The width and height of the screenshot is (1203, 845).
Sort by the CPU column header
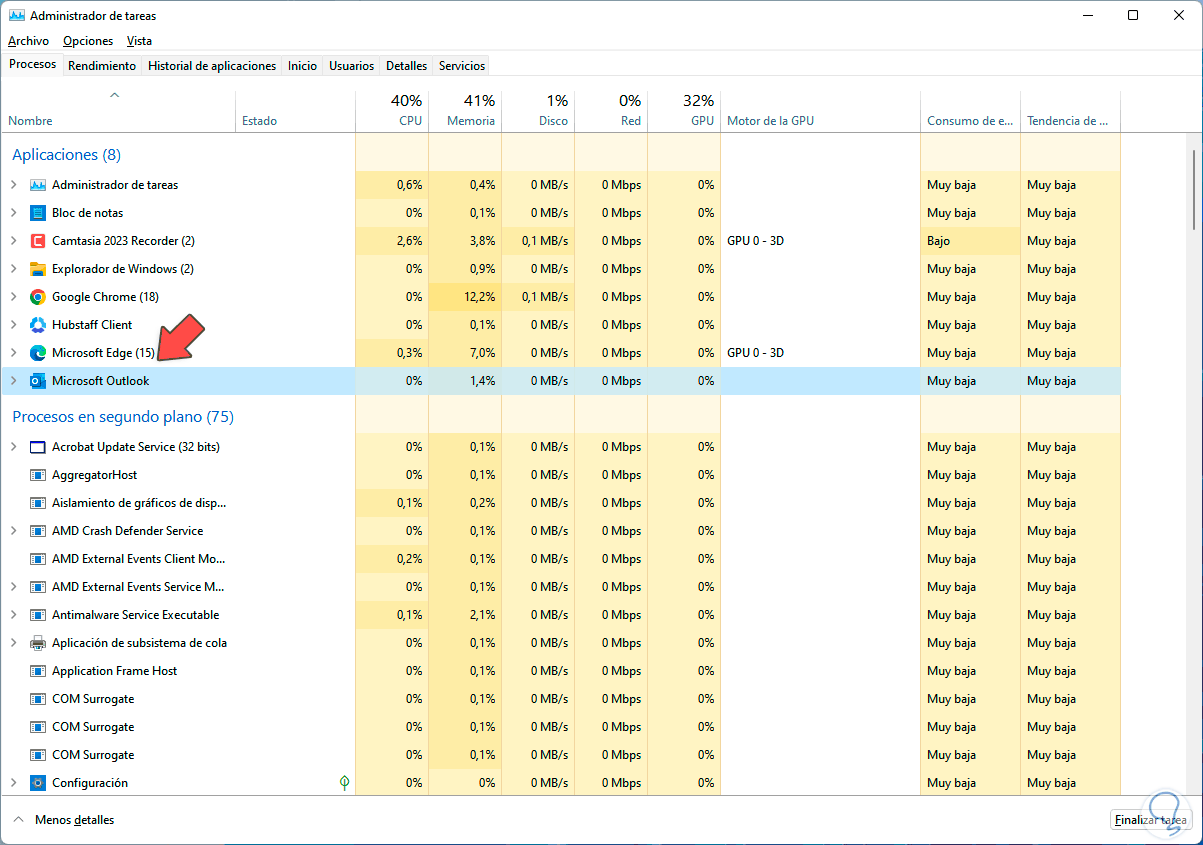point(392,112)
